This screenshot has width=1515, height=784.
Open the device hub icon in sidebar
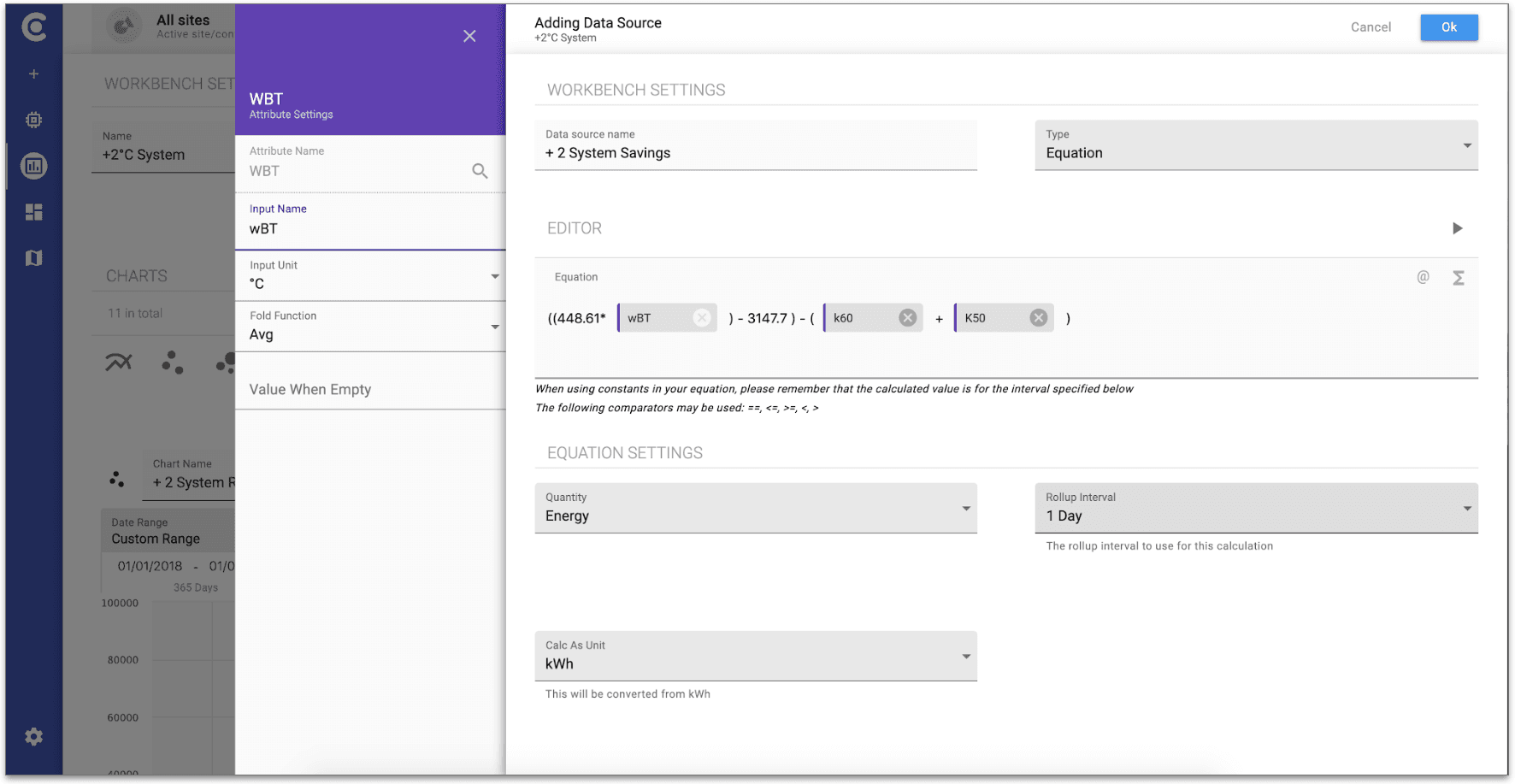34,119
